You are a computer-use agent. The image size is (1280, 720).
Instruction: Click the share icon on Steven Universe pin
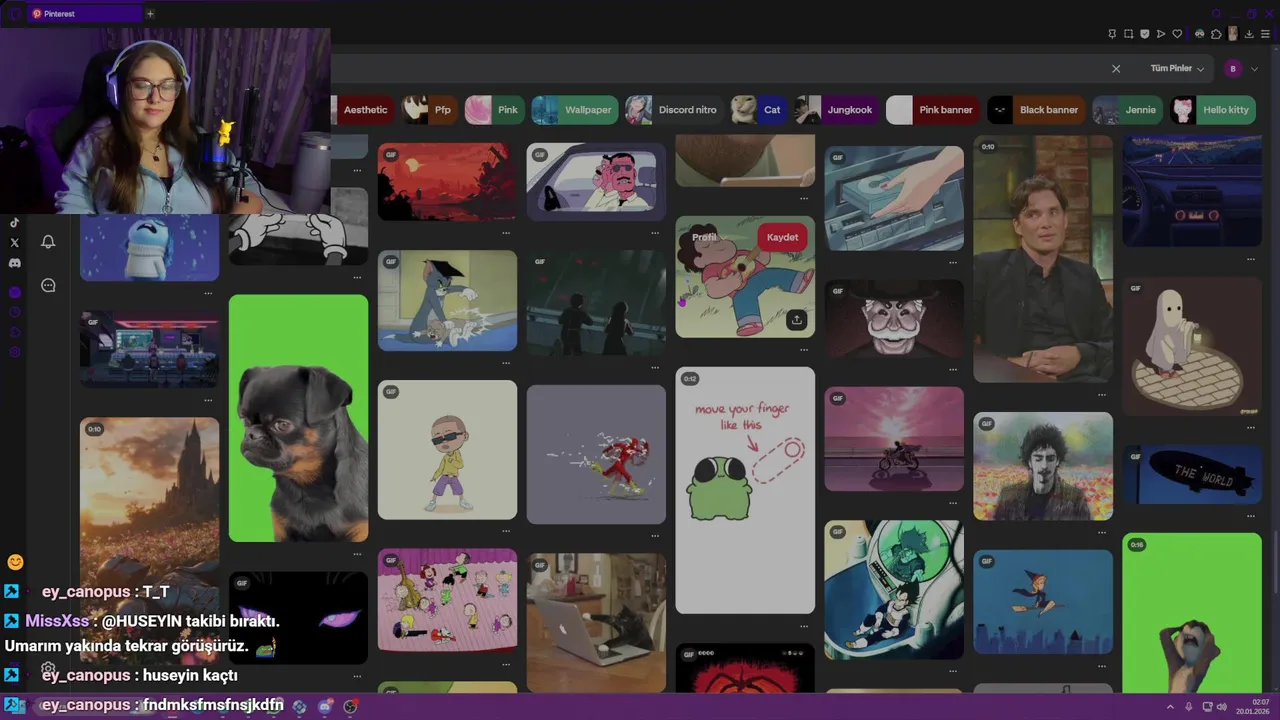(x=796, y=320)
